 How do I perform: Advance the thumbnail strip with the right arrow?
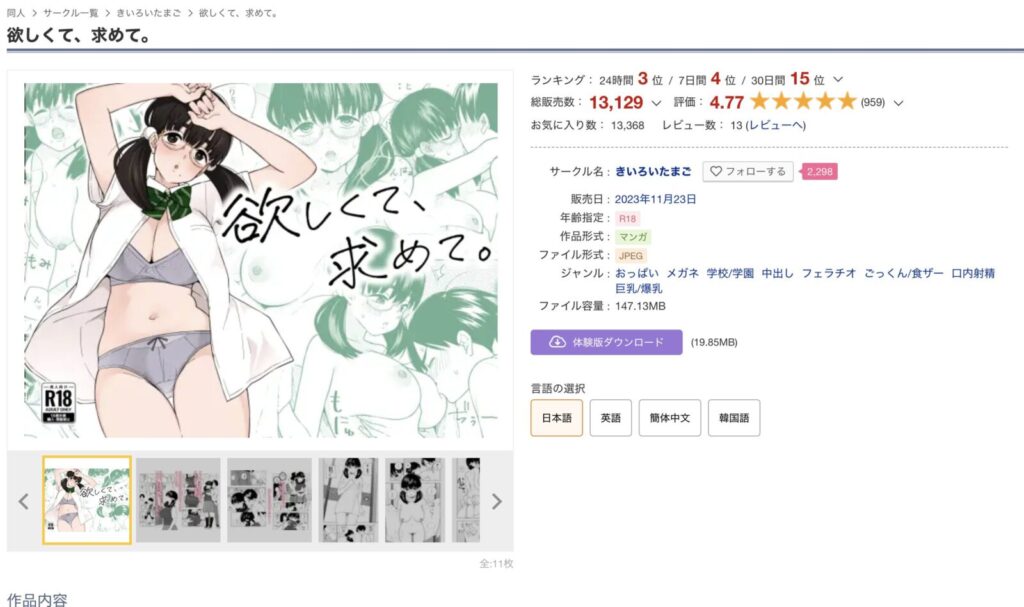tap(497, 501)
